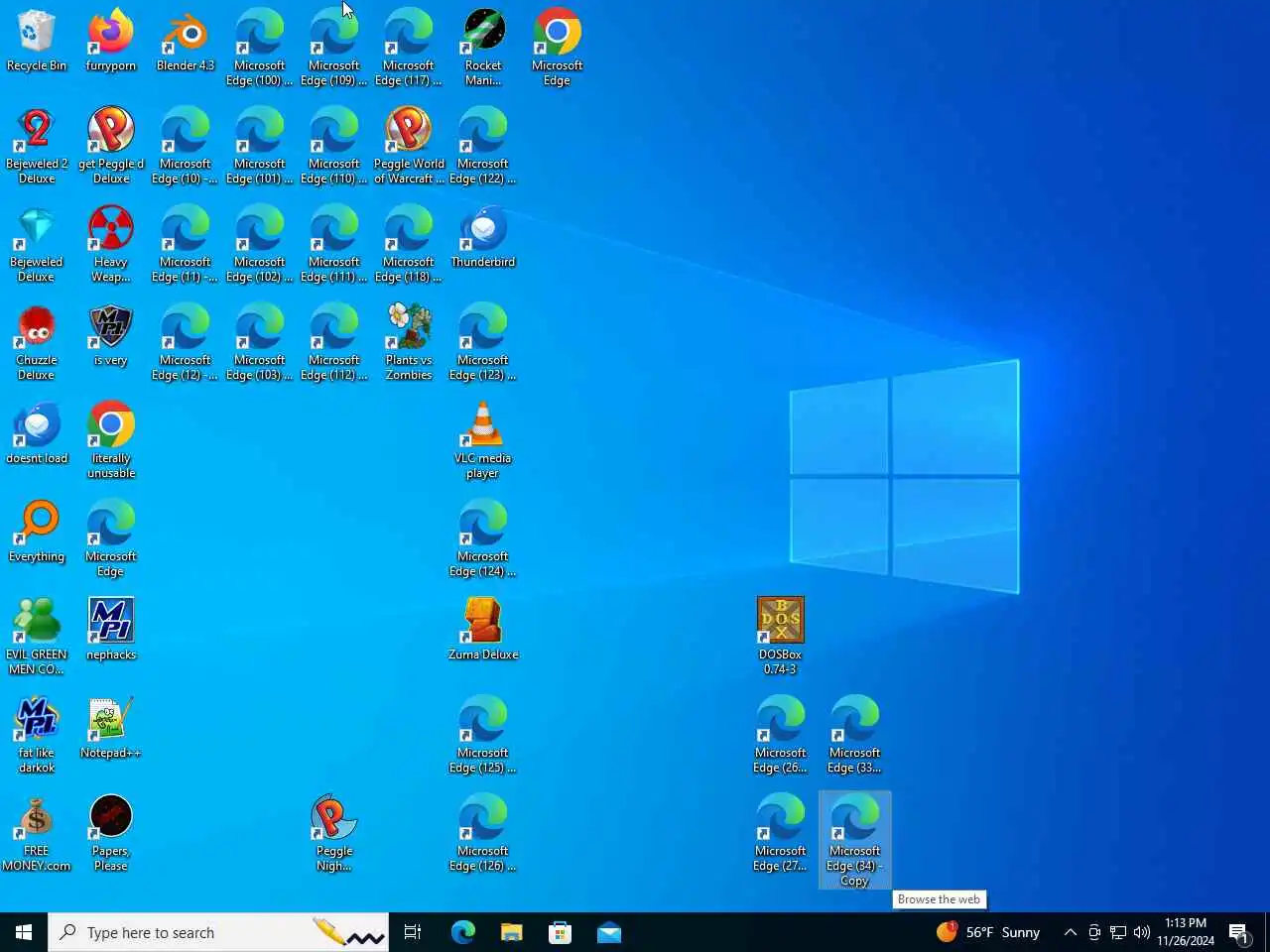Select the Microsoft Edge (112) shortcut

334,342
